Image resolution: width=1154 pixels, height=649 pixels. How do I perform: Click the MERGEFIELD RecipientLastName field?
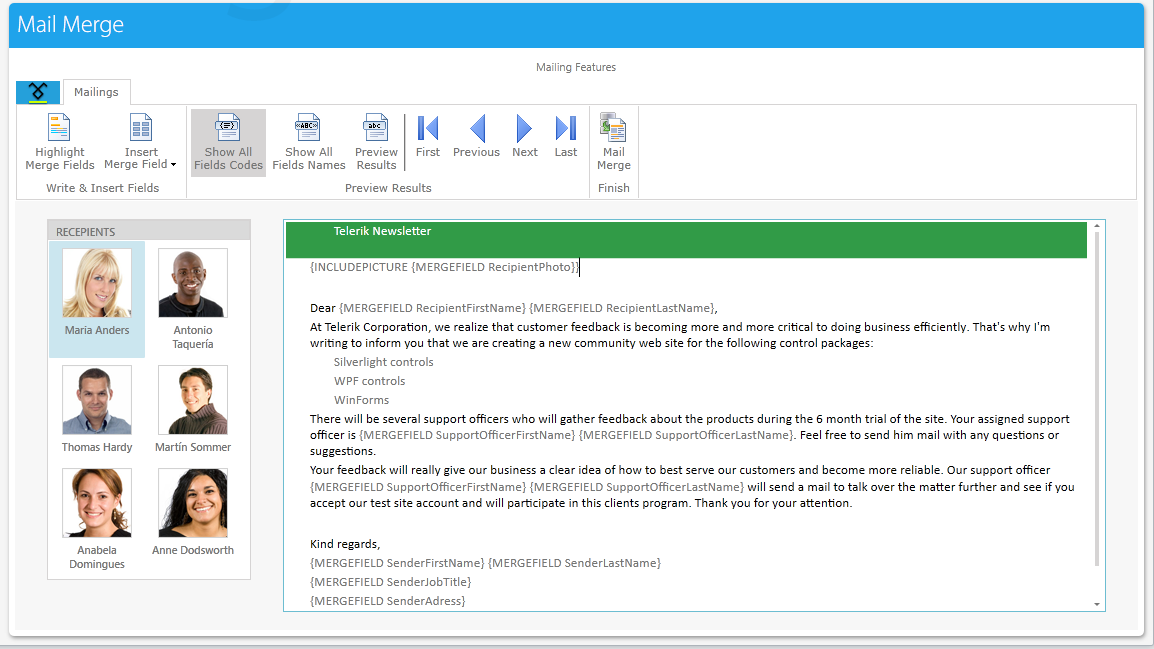622,308
